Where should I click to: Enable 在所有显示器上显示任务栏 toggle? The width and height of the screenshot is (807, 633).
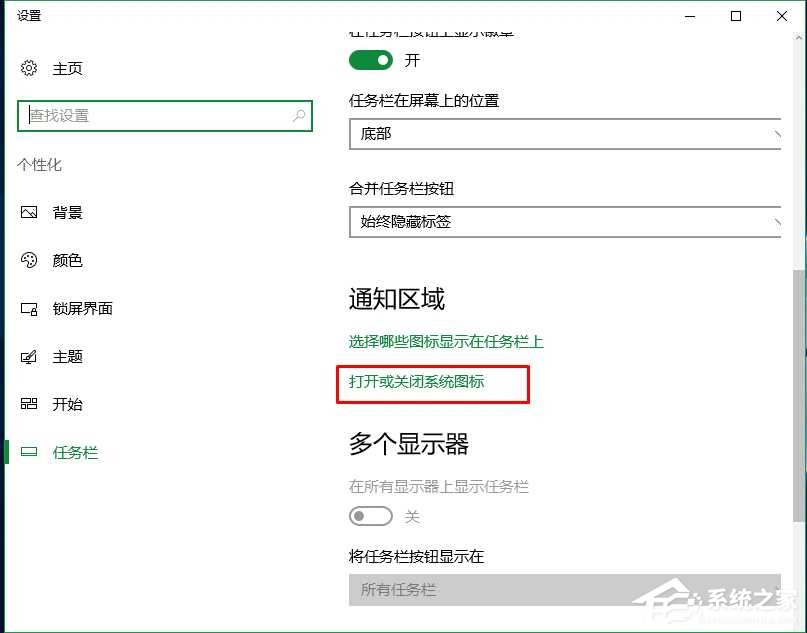tap(370, 516)
